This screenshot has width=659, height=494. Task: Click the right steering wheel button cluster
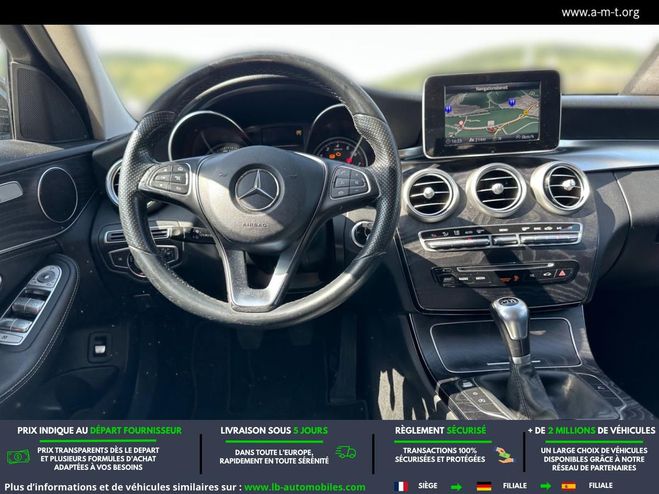coord(350,182)
